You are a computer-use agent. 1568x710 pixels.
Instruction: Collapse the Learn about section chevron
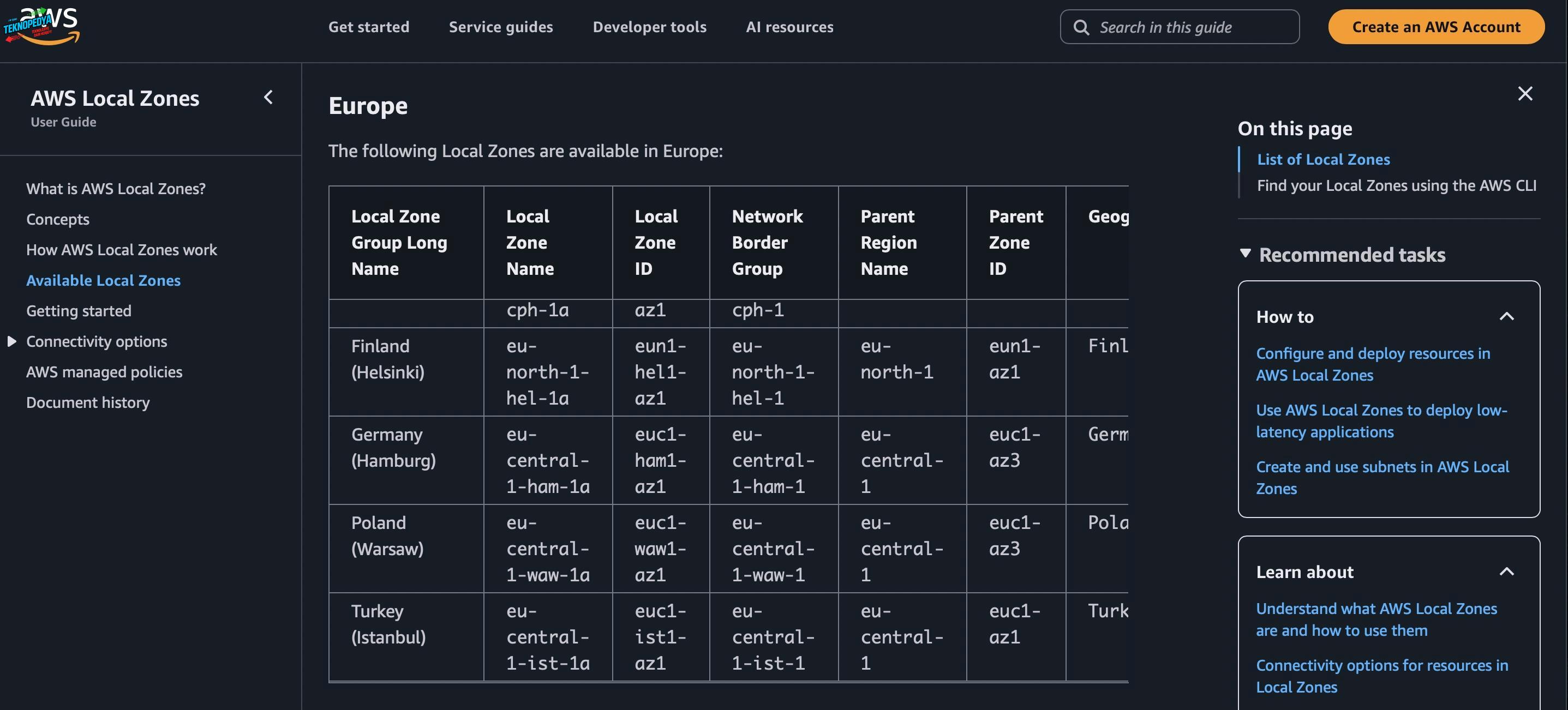tap(1506, 572)
